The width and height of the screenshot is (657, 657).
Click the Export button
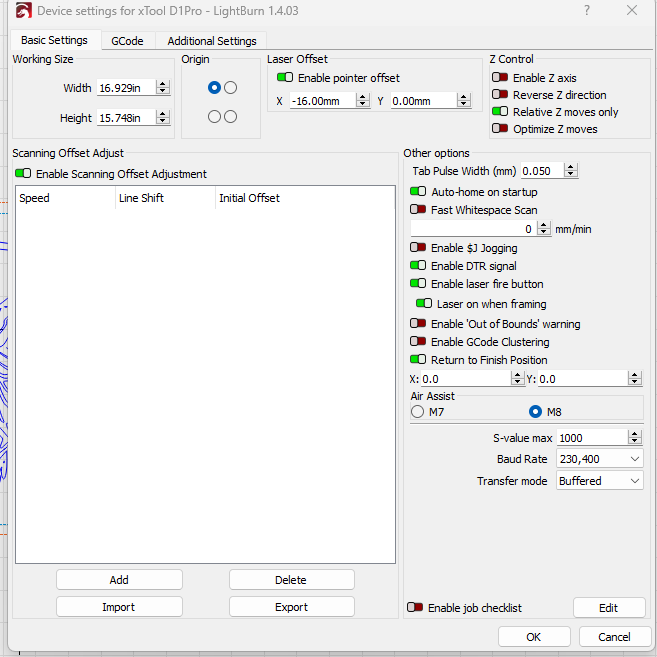point(292,607)
